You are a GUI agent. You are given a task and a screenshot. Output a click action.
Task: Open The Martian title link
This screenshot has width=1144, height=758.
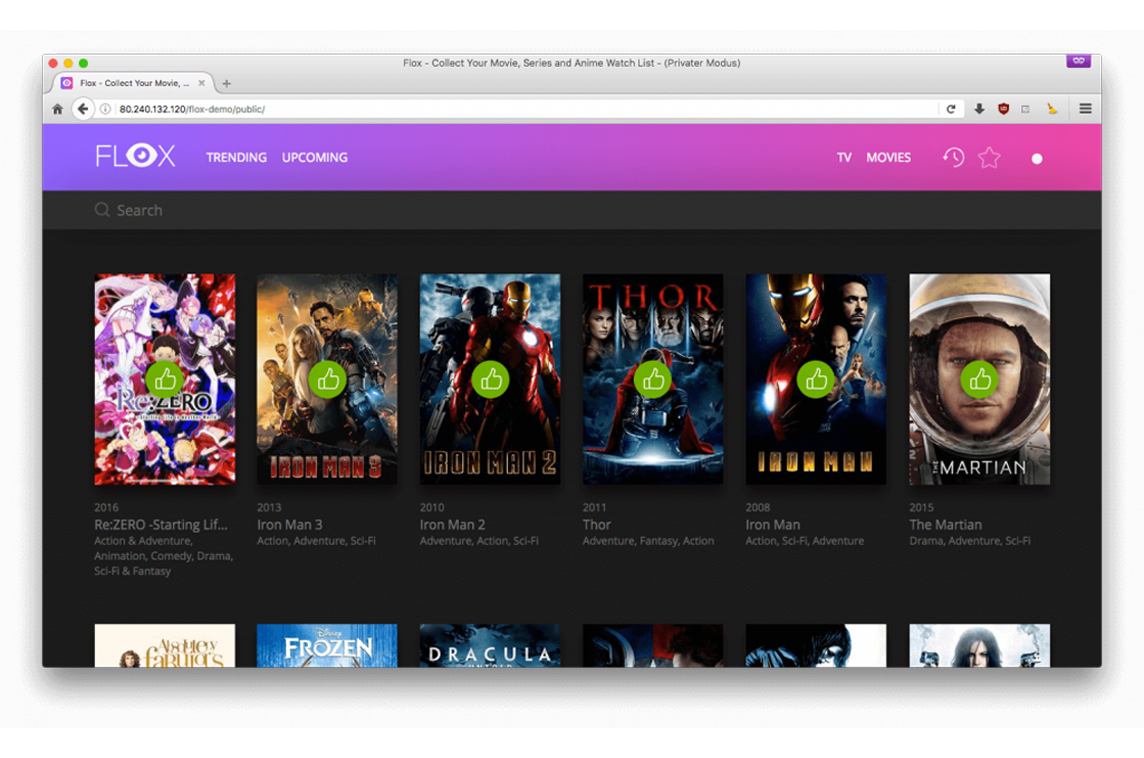[x=946, y=525]
